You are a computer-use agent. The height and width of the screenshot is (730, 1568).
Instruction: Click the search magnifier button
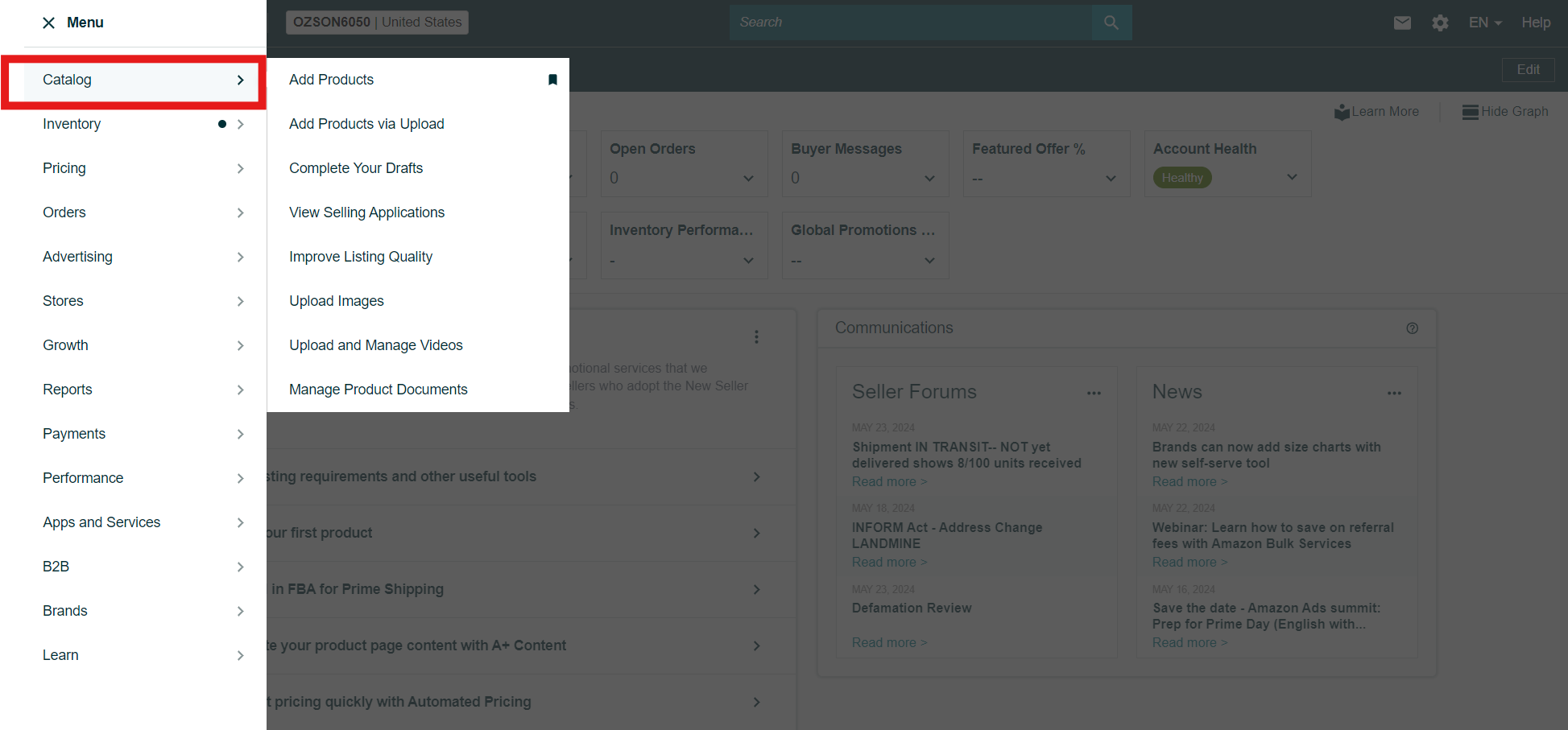(1111, 23)
